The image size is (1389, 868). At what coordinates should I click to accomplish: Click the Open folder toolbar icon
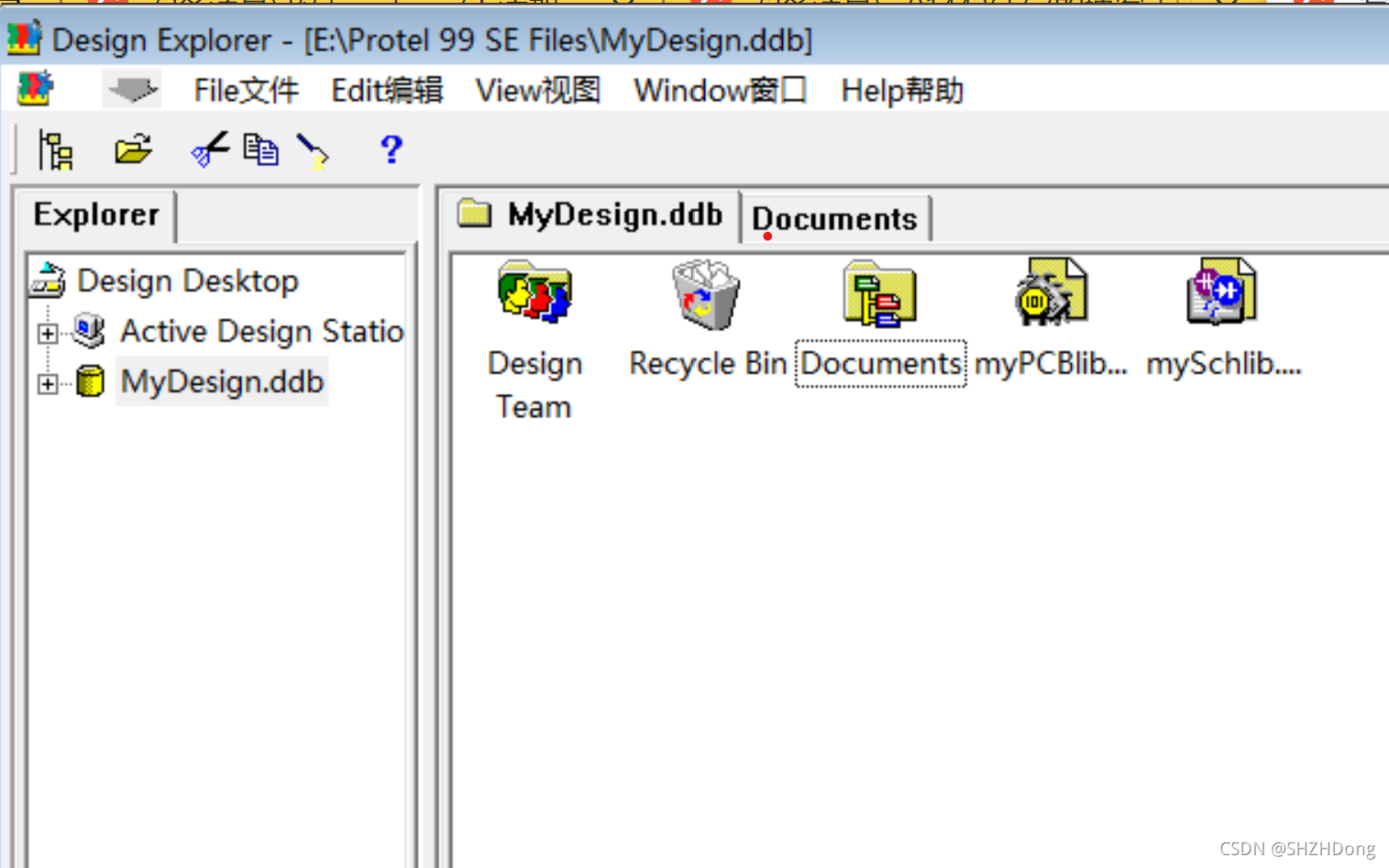pos(133,148)
